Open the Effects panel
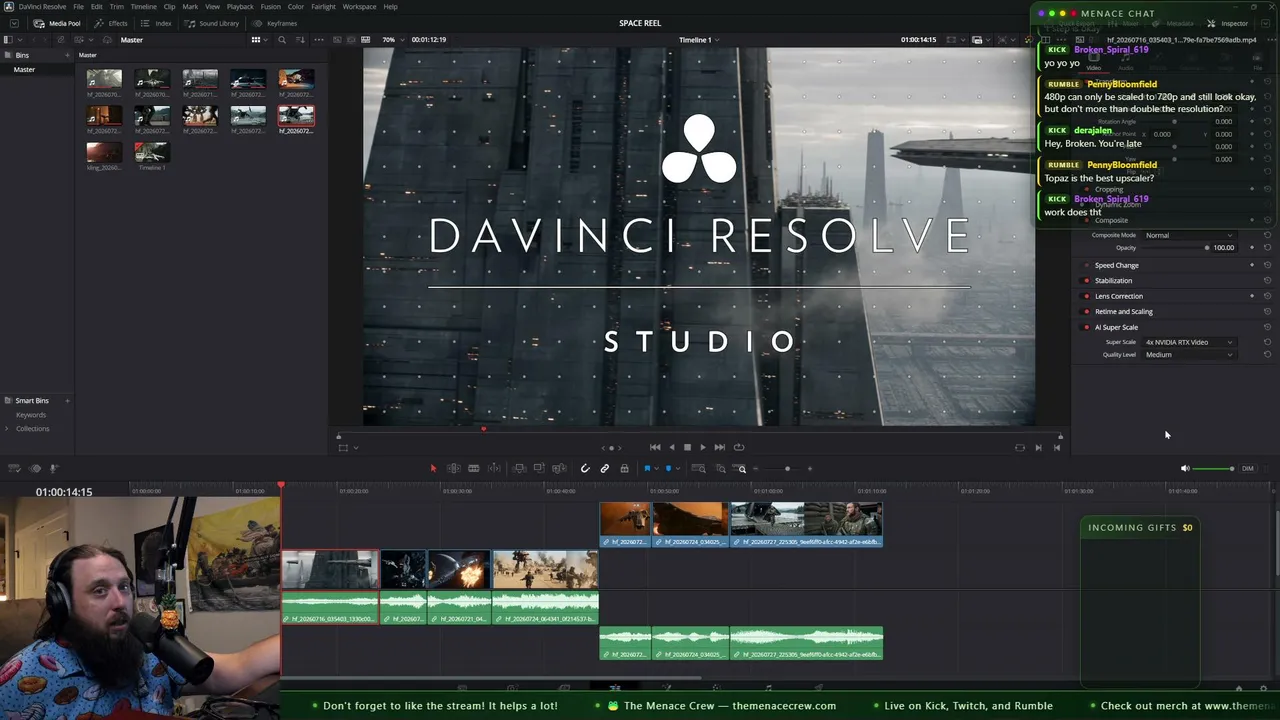Viewport: 1280px width, 720px height. 111,23
